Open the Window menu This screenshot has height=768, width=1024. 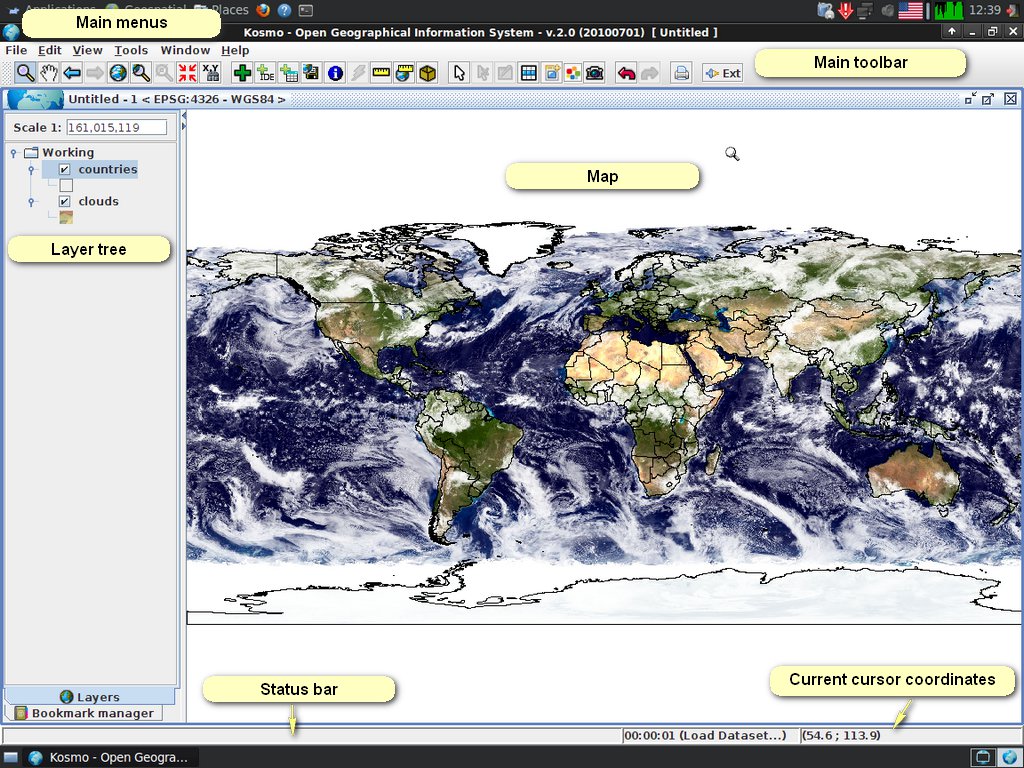pos(185,50)
